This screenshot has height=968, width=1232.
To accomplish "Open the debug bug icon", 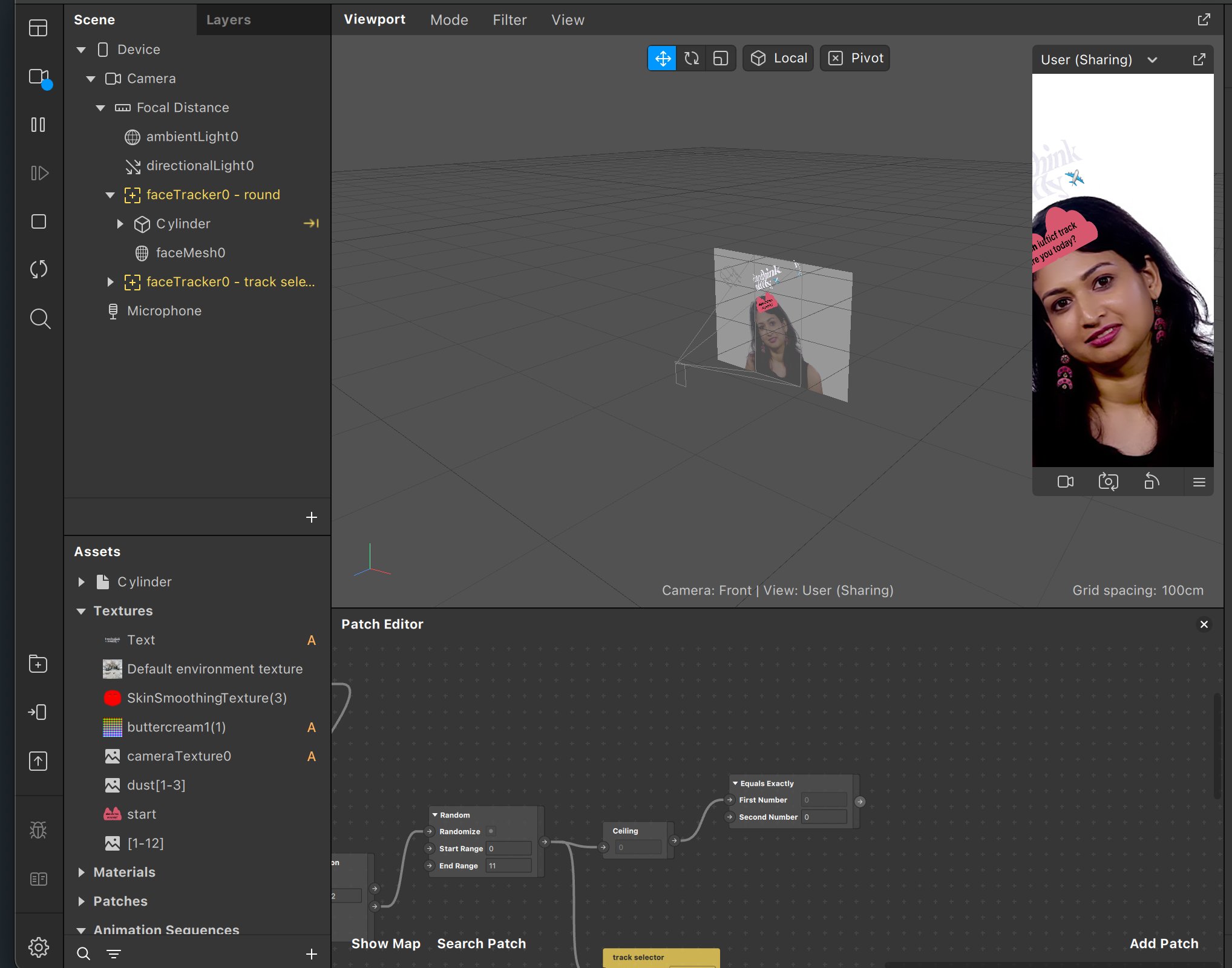I will click(x=38, y=830).
